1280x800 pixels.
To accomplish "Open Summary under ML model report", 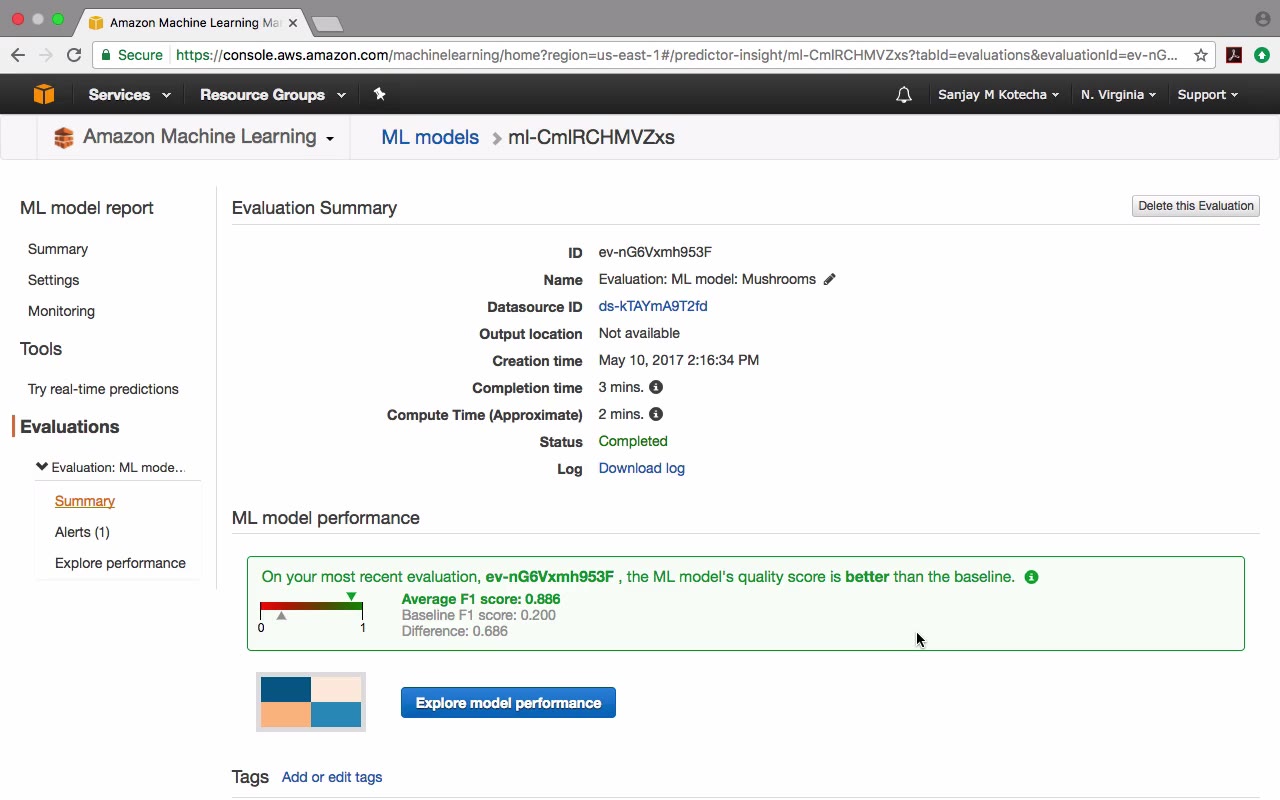I will pyautogui.click(x=58, y=249).
